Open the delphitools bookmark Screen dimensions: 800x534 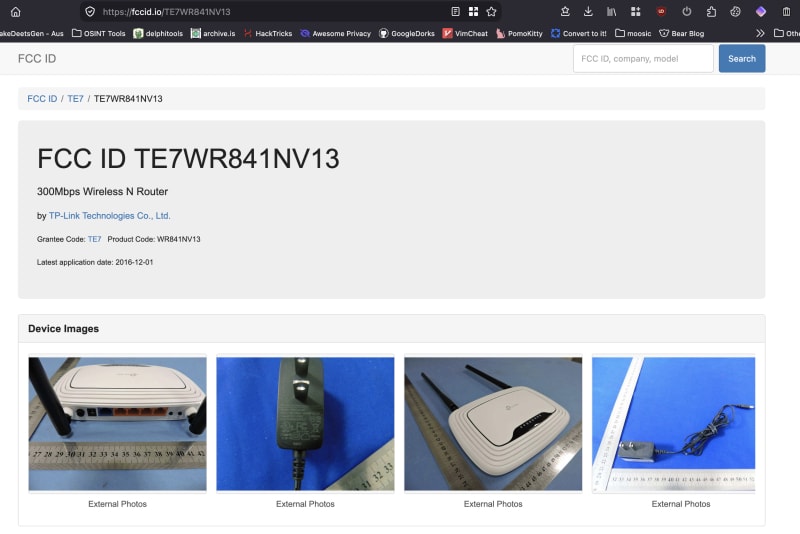point(158,33)
